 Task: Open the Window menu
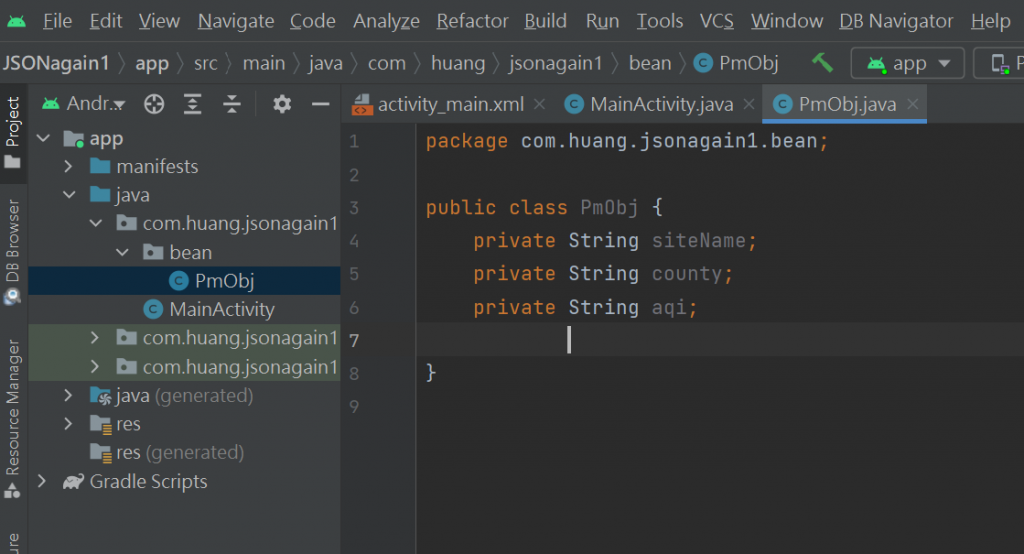[x=787, y=22]
